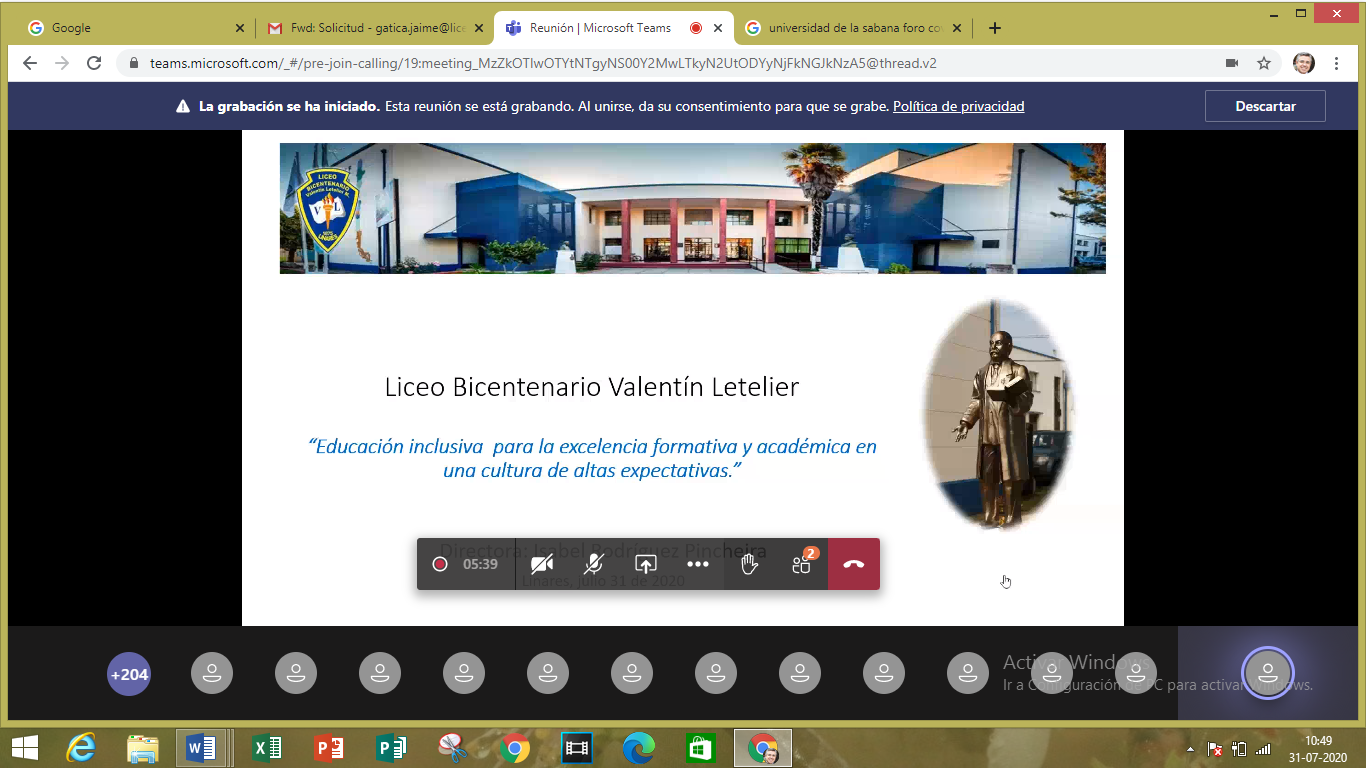Click the recording timer 05:39
This screenshot has width=1366, height=768.
pyautogui.click(x=480, y=564)
